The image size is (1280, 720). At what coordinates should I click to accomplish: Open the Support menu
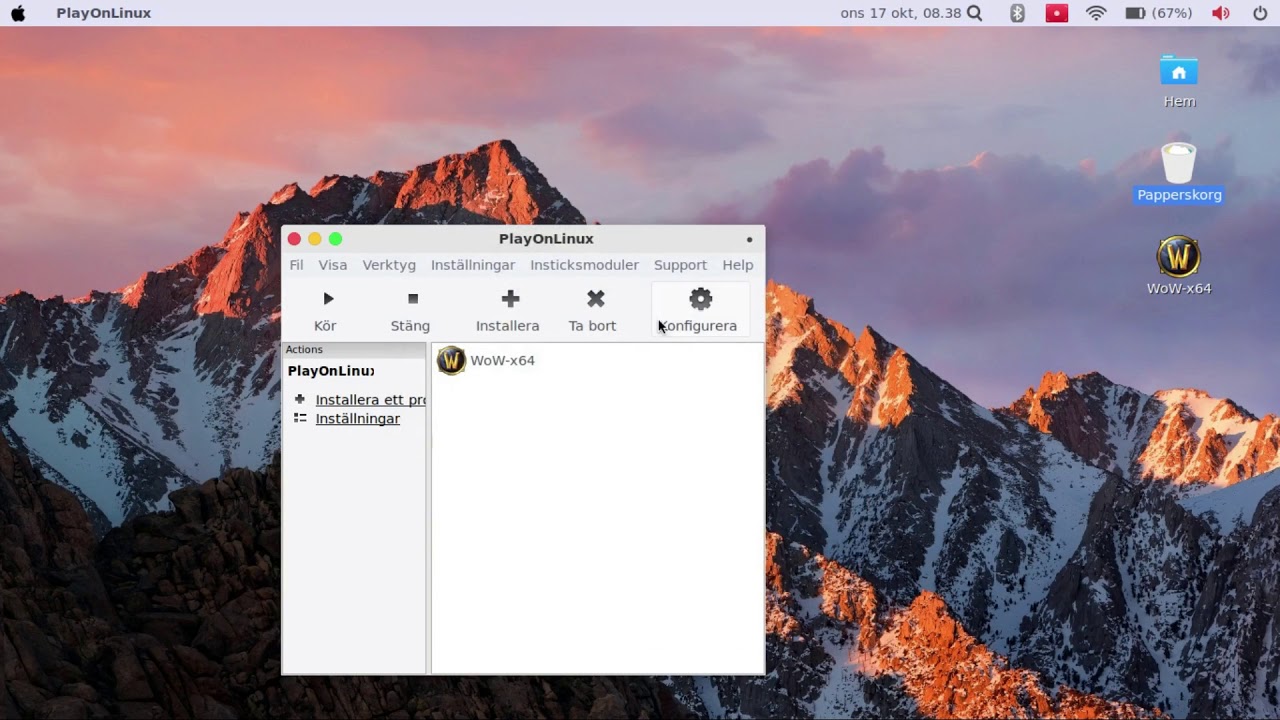pos(680,265)
